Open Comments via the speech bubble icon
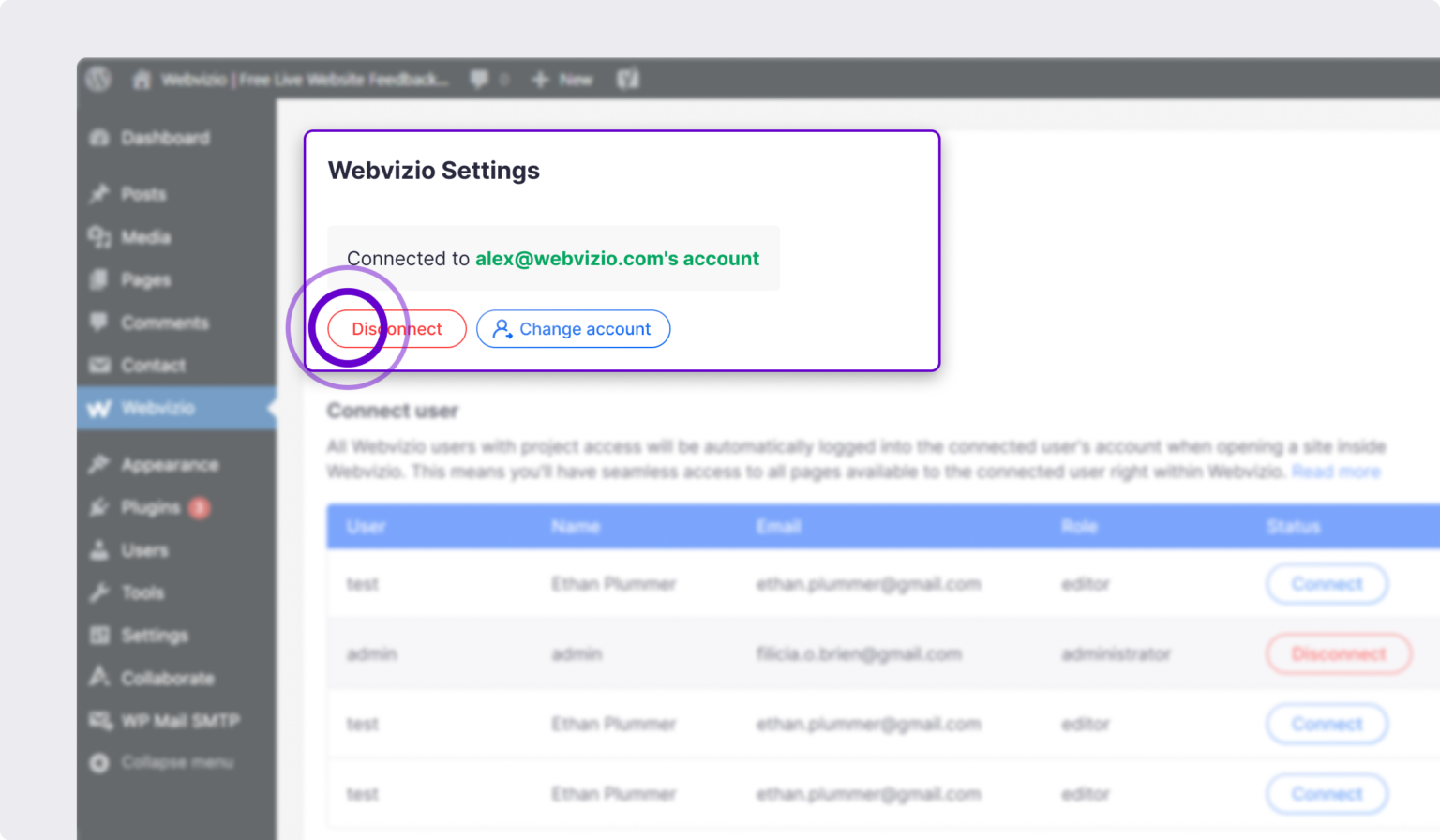Screen dimensions: 1440x840 click(100, 322)
